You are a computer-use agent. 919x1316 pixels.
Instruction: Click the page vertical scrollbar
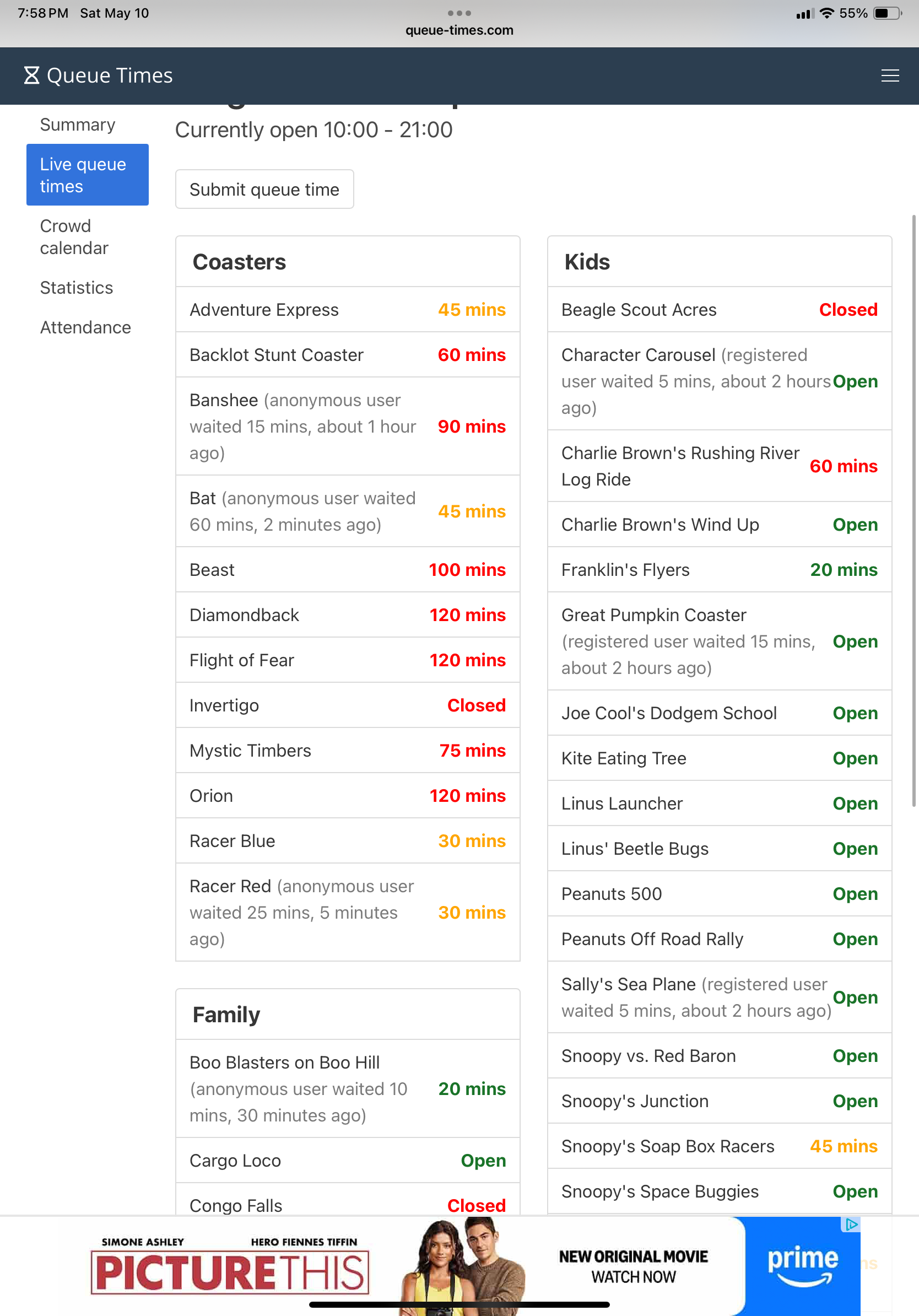click(913, 510)
